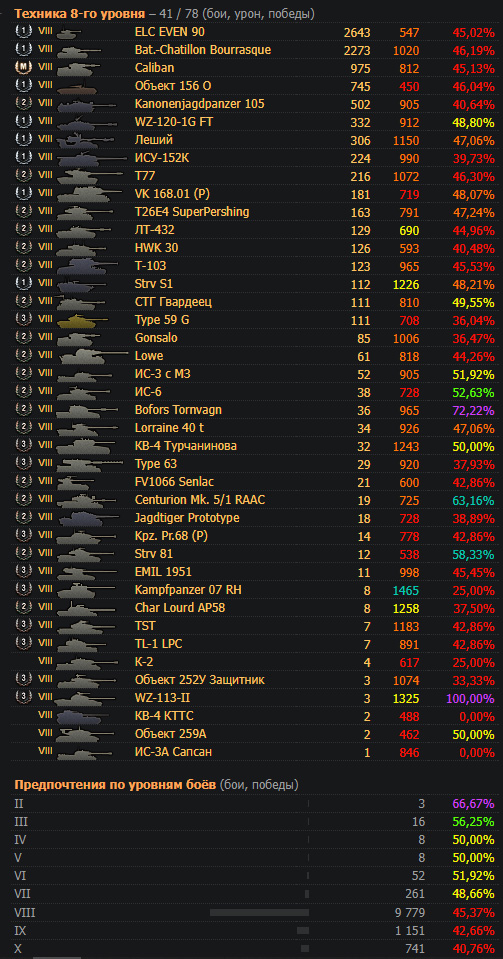Viewport: 503px width, 959px height.
Task: Click the Техника 8-го уровня section header
Action: (x=80, y=13)
